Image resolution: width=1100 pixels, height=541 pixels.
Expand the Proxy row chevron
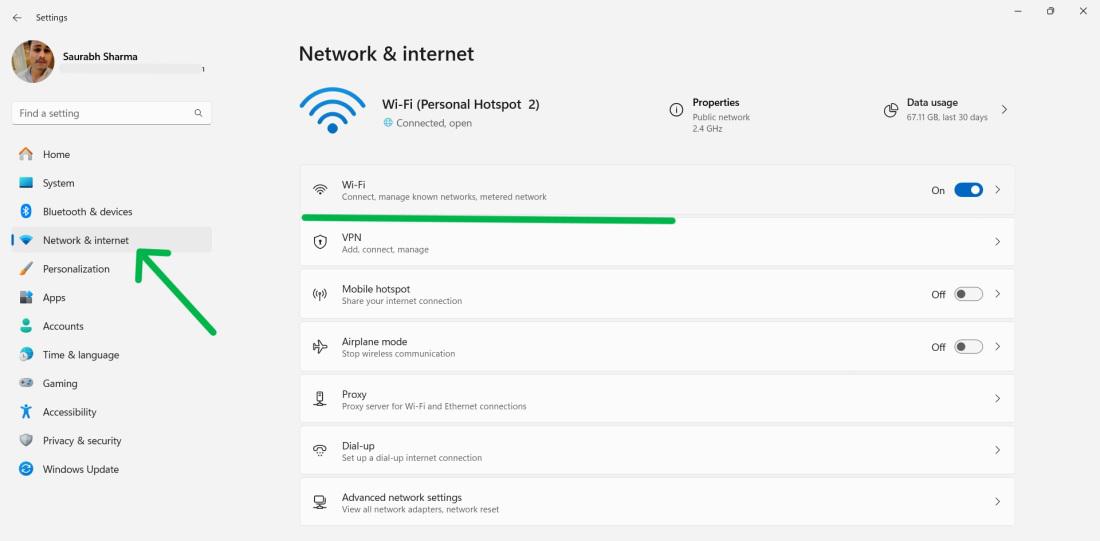pos(997,399)
